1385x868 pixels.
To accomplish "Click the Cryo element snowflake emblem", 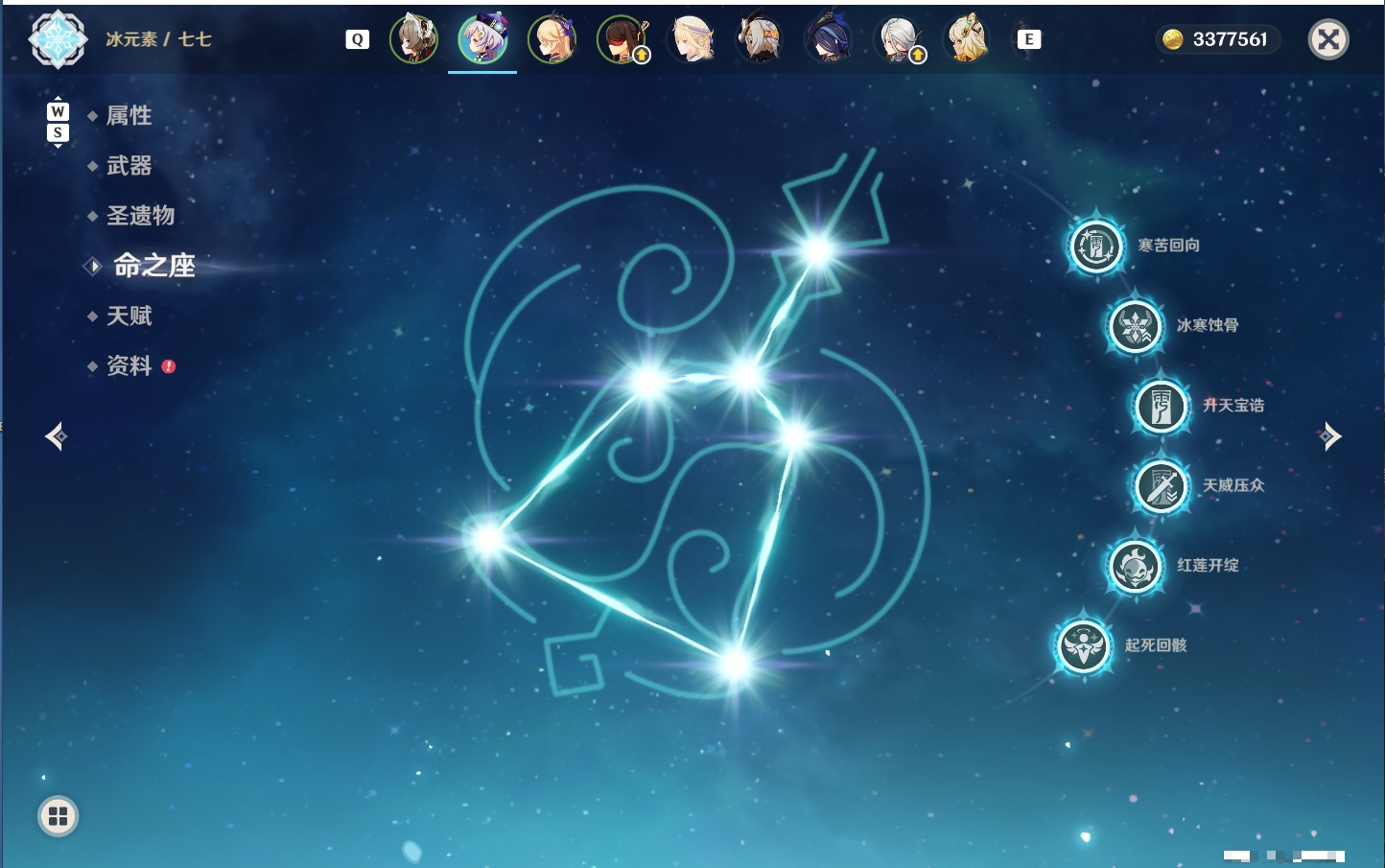I will click(x=58, y=39).
